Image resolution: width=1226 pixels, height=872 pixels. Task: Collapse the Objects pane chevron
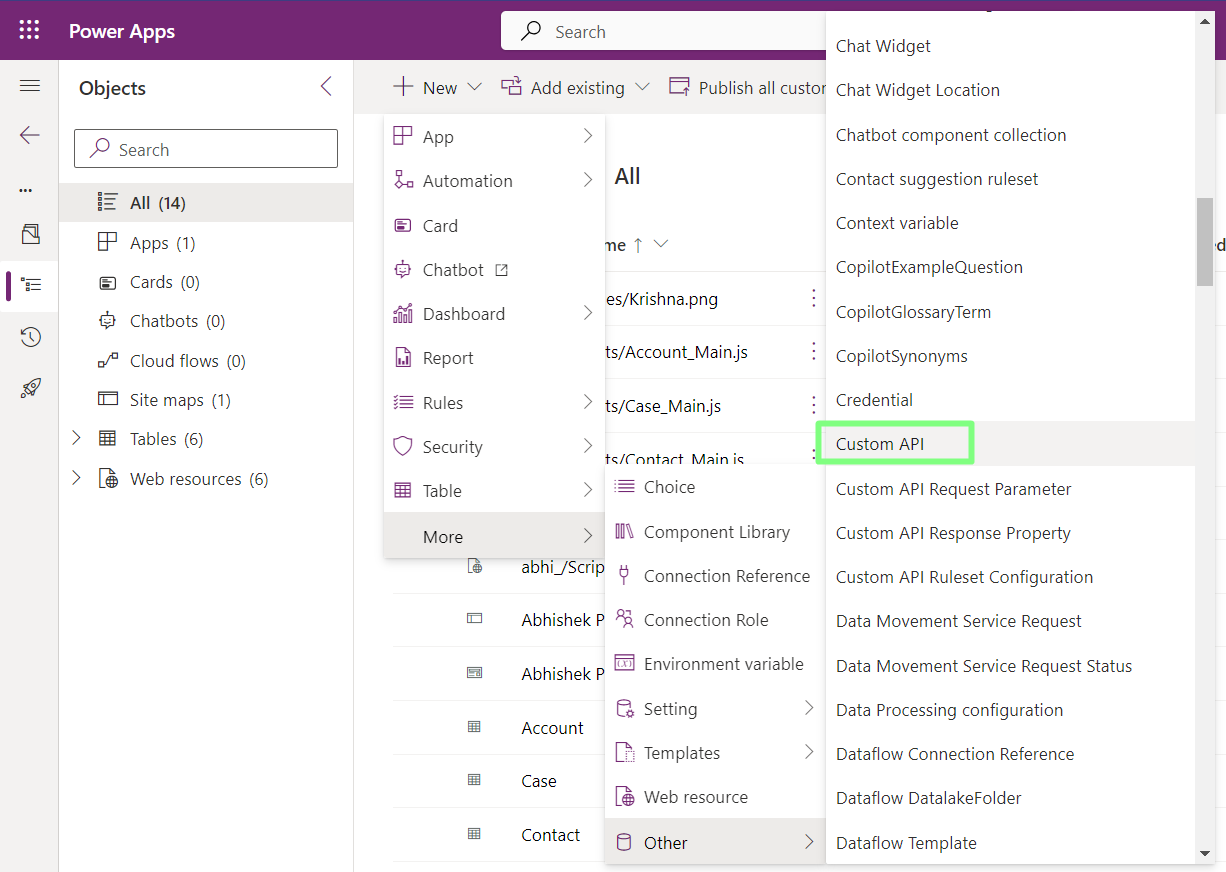coord(326,87)
